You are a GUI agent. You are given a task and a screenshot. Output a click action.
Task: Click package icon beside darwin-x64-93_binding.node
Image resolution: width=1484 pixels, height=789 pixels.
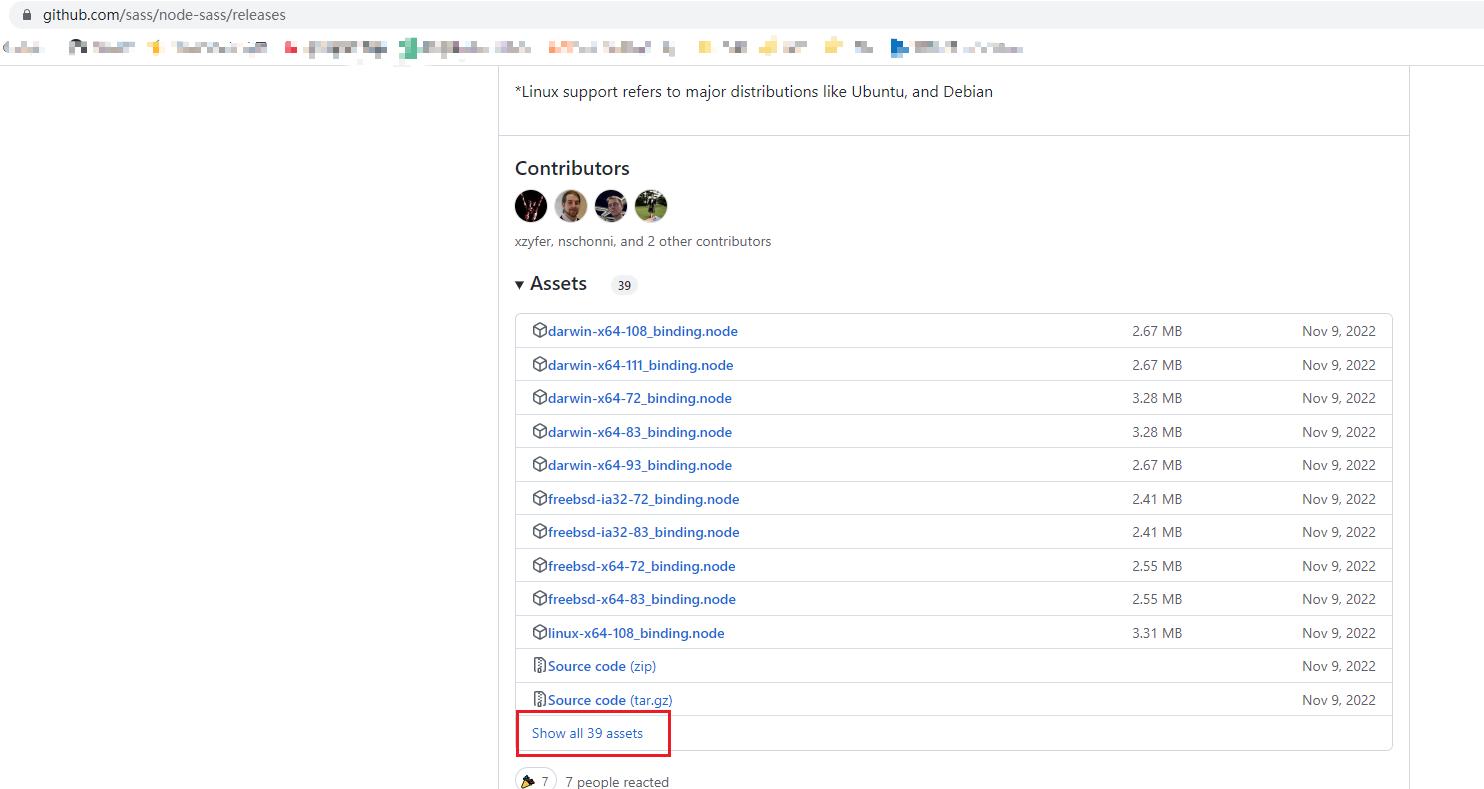point(540,465)
